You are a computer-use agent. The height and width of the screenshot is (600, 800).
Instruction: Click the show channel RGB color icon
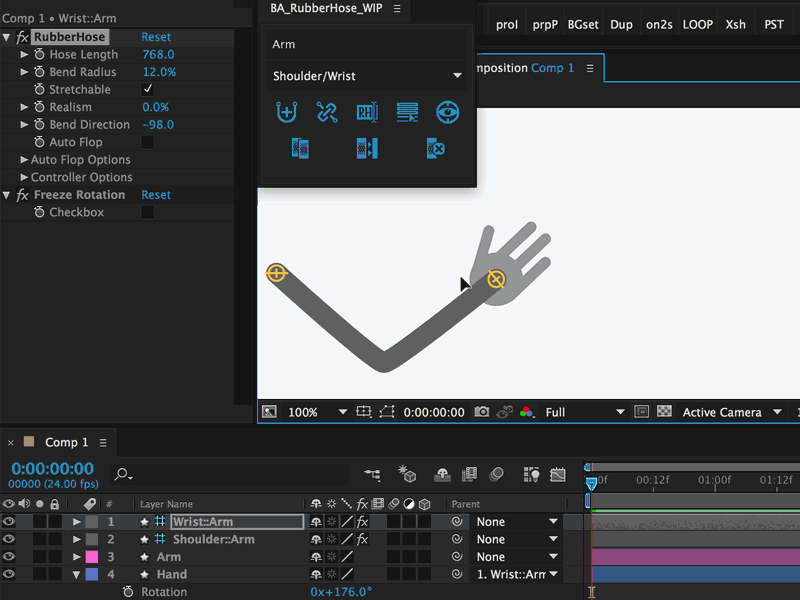click(527, 412)
